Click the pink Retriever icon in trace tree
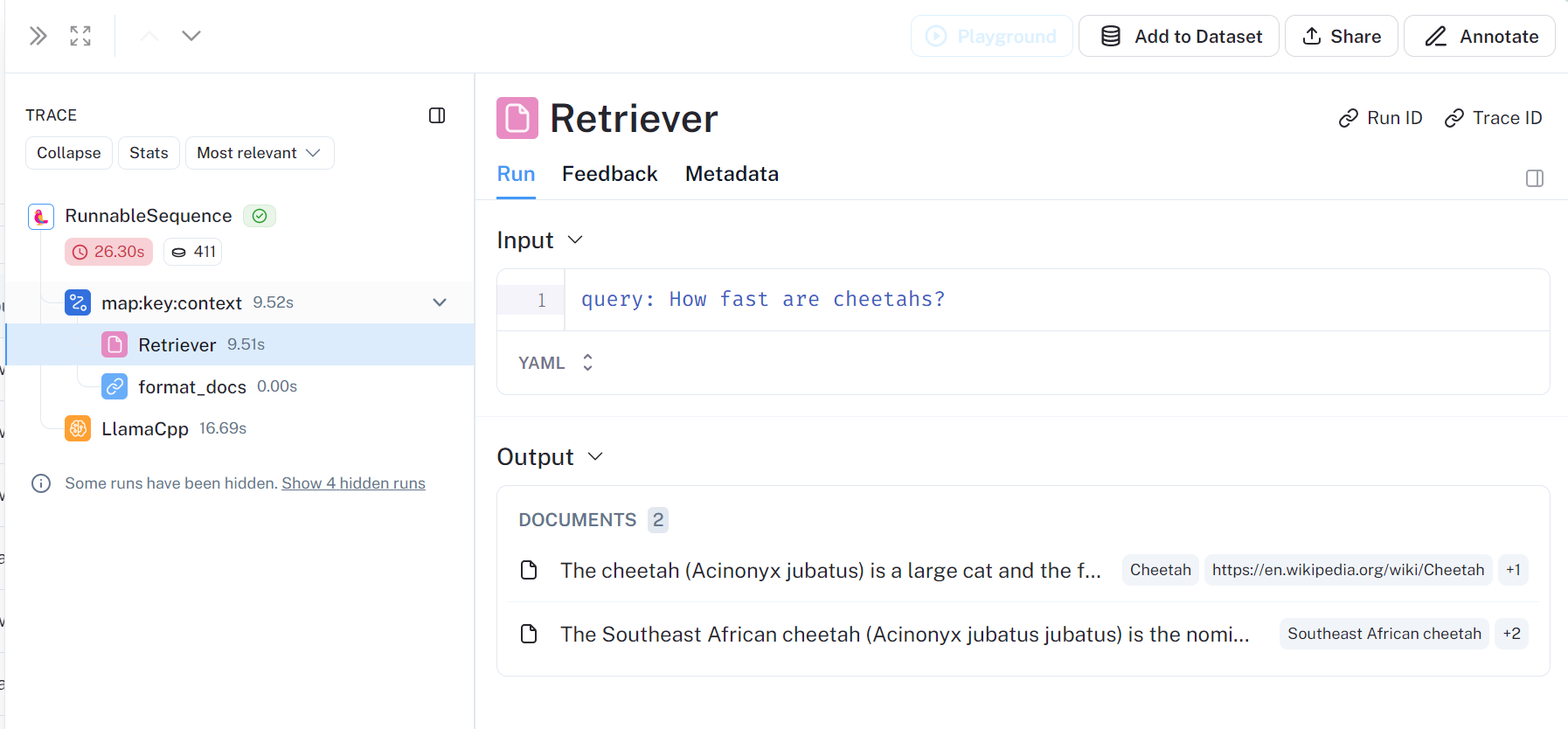Screen dimensions: 1568x729 tap(114, 344)
